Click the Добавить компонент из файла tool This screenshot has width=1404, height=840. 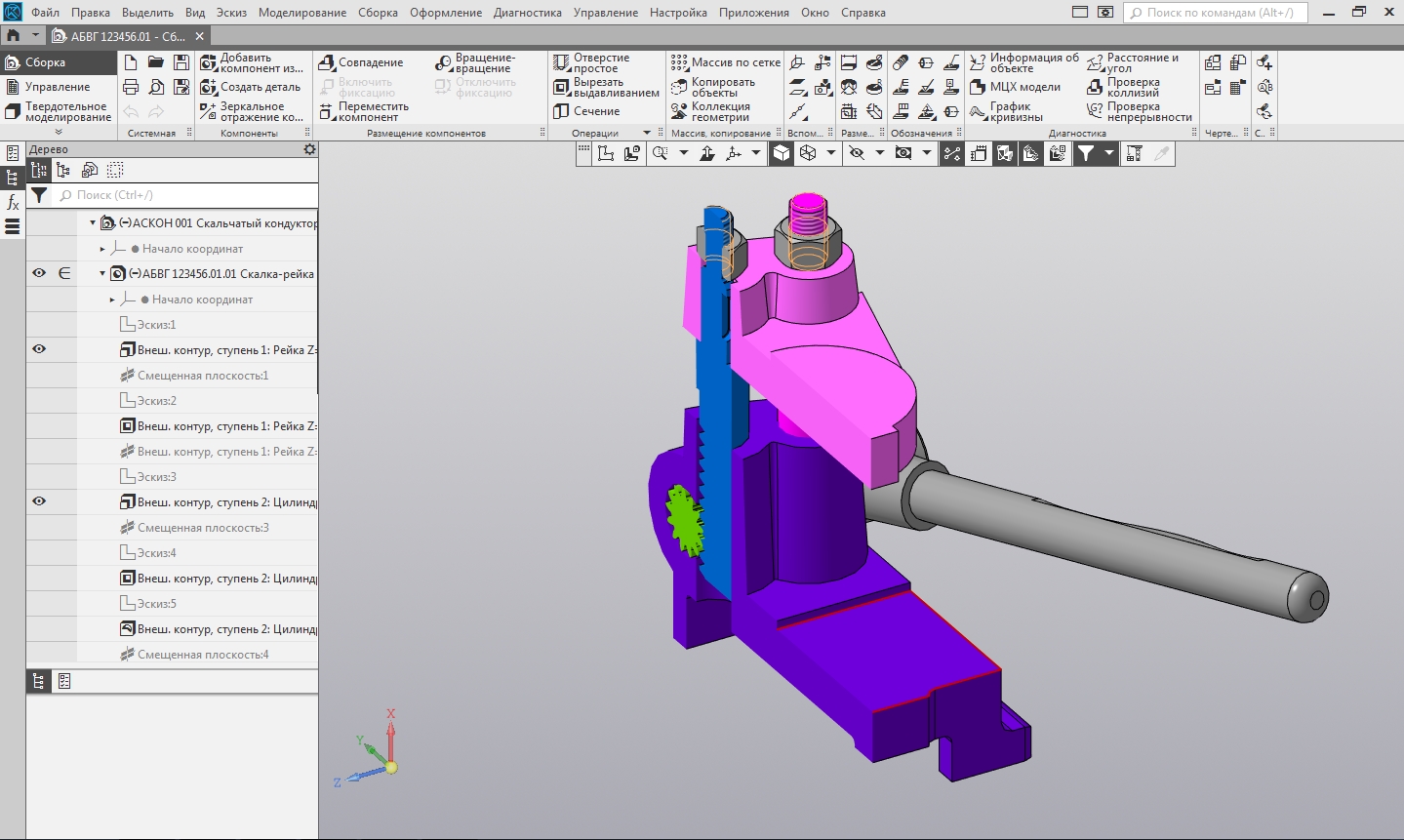[251, 63]
